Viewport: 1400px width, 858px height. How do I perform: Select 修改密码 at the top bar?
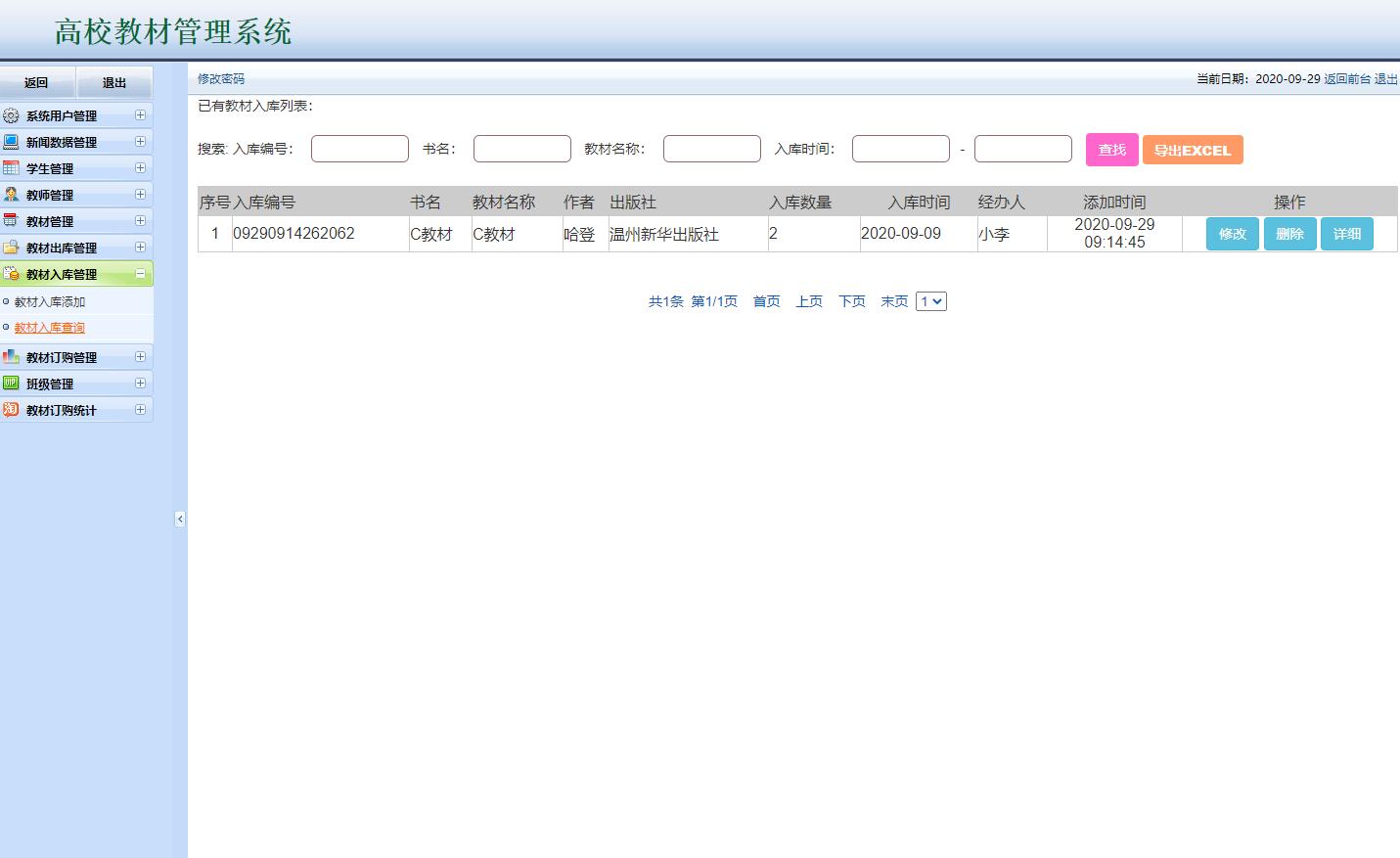tap(221, 78)
